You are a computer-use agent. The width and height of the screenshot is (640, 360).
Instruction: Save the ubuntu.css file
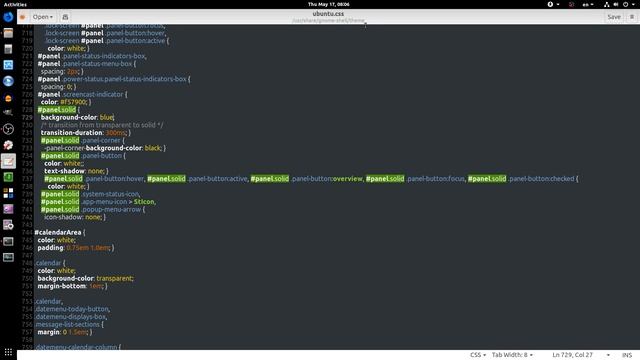613,17
